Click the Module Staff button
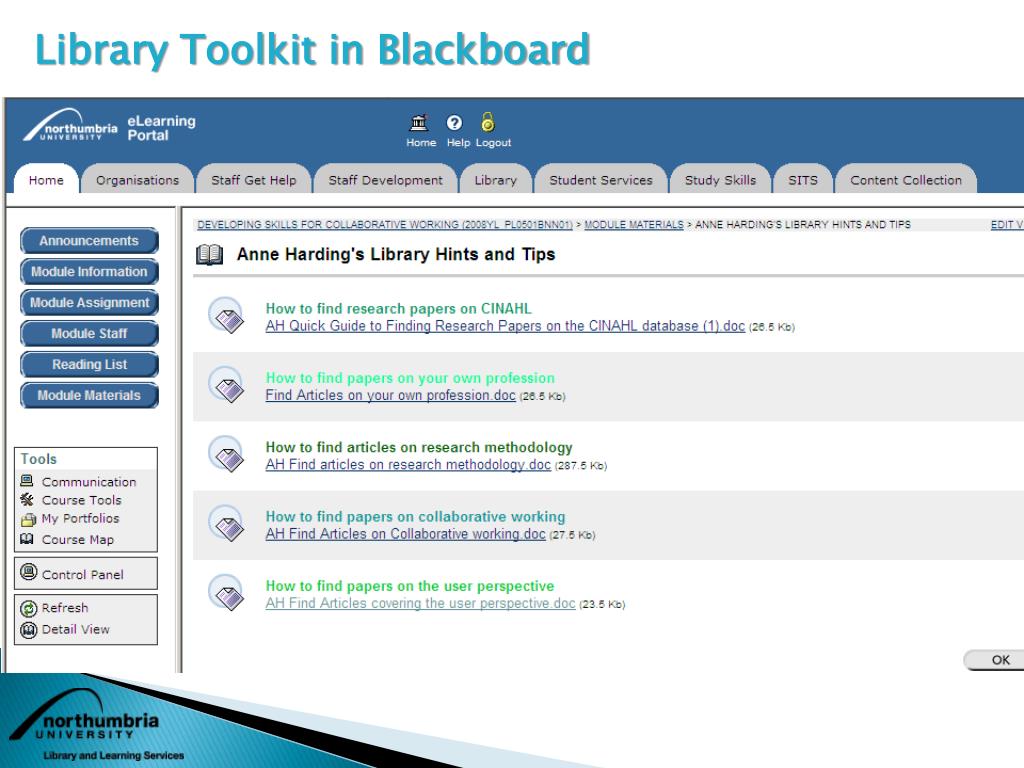Viewport: 1024px width, 768px height. (x=89, y=333)
